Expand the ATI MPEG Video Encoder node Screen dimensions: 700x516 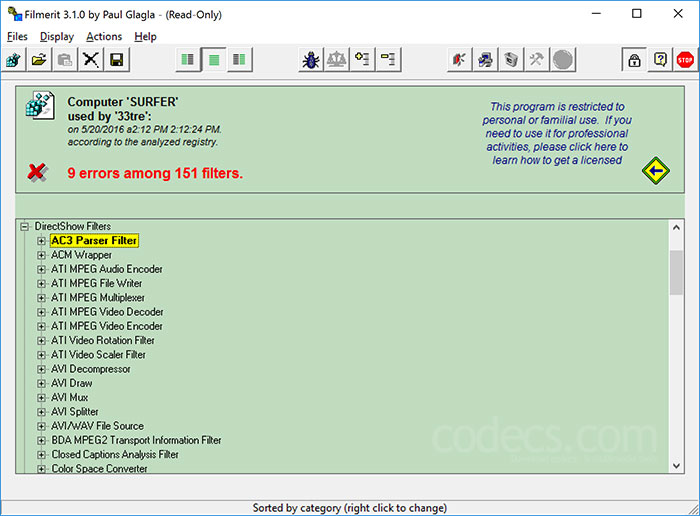pyautogui.click(x=41, y=327)
